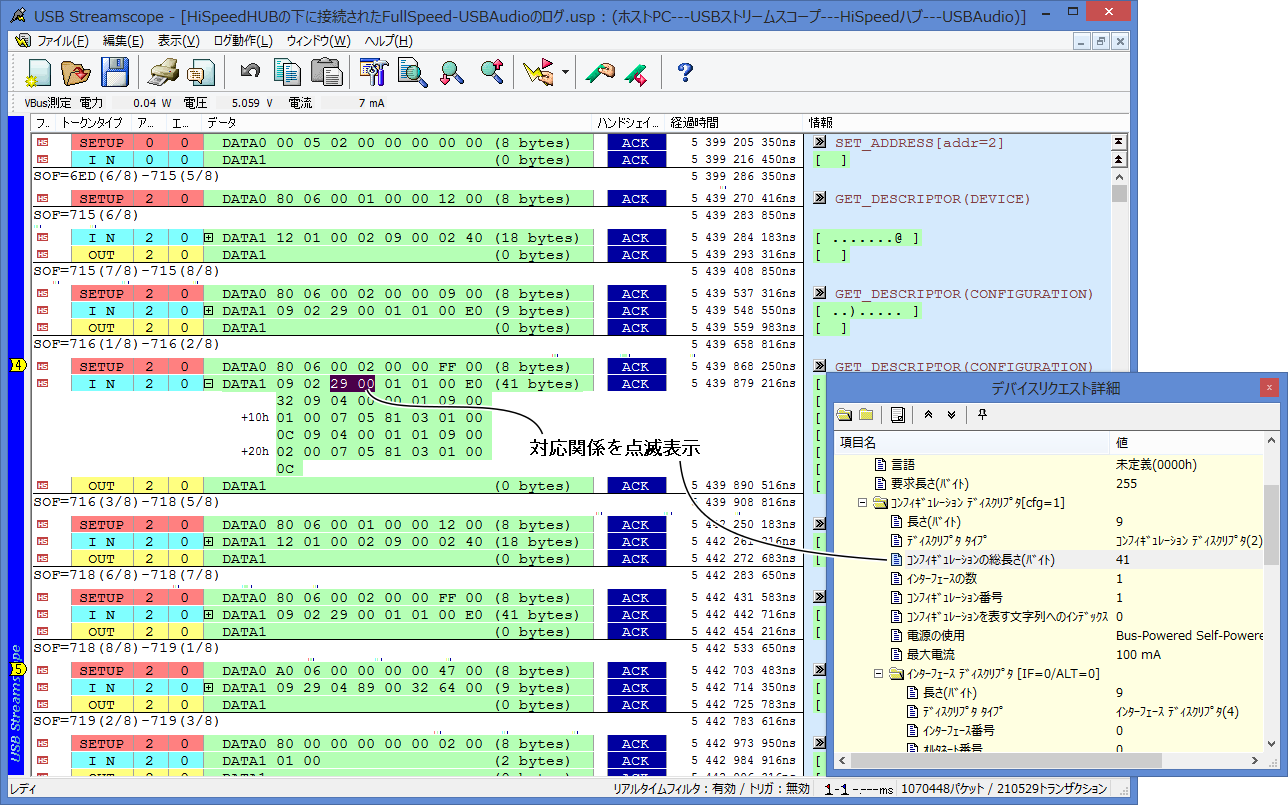Expand IN 18 bytes row at time 5 442 261
Screen dimensions: 1288x805
pos(209,542)
